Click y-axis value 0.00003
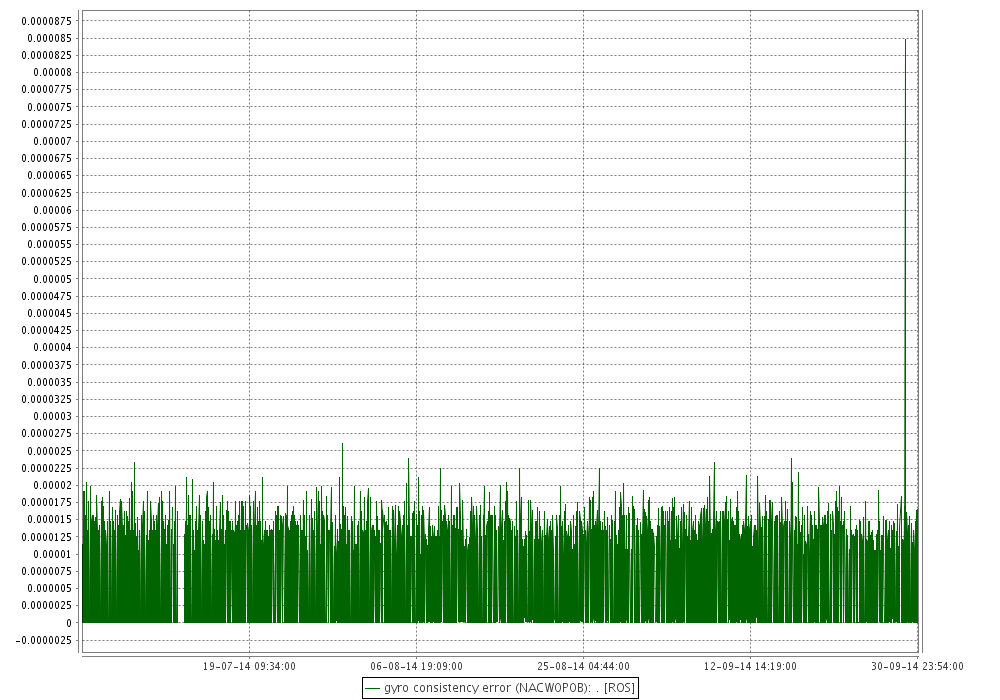The height and width of the screenshot is (700, 1000). (x=53, y=416)
